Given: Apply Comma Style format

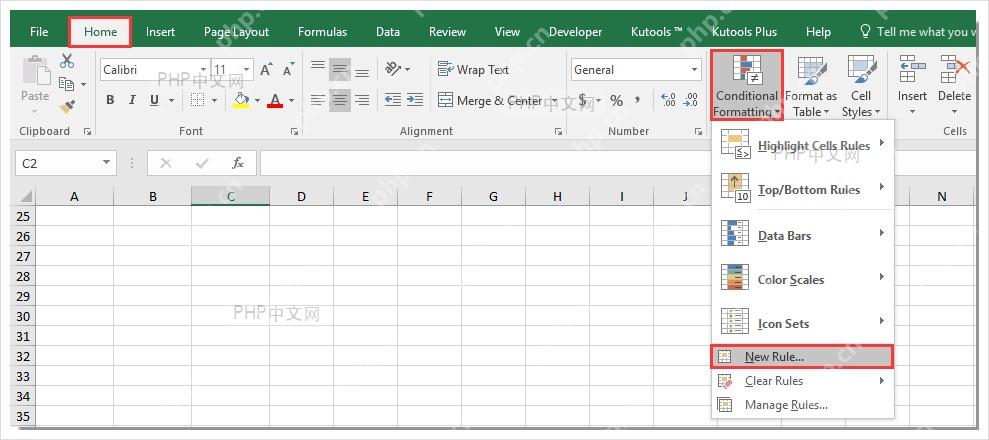Looking at the screenshot, I should [638, 100].
